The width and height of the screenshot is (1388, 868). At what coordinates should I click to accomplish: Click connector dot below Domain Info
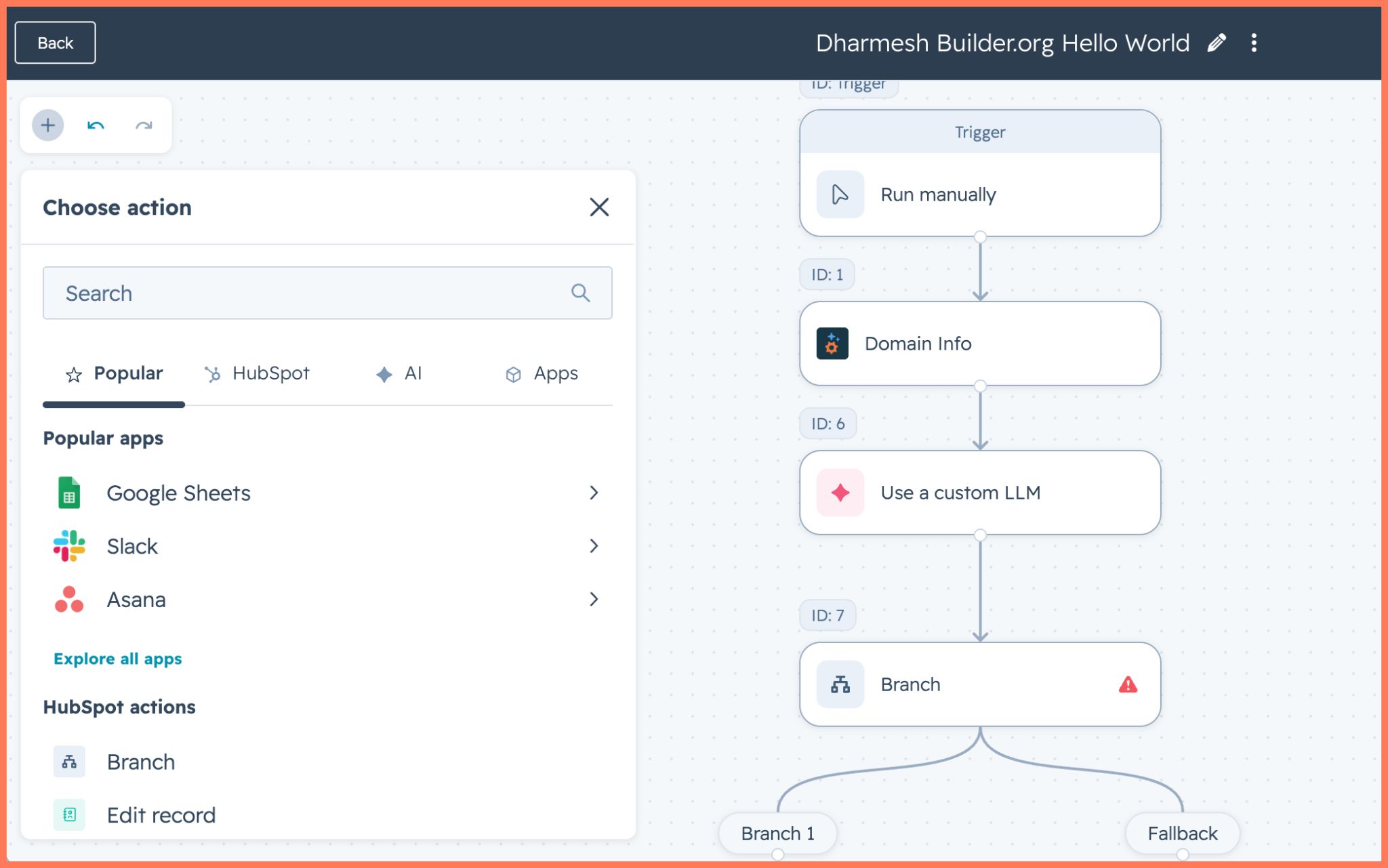coord(980,386)
